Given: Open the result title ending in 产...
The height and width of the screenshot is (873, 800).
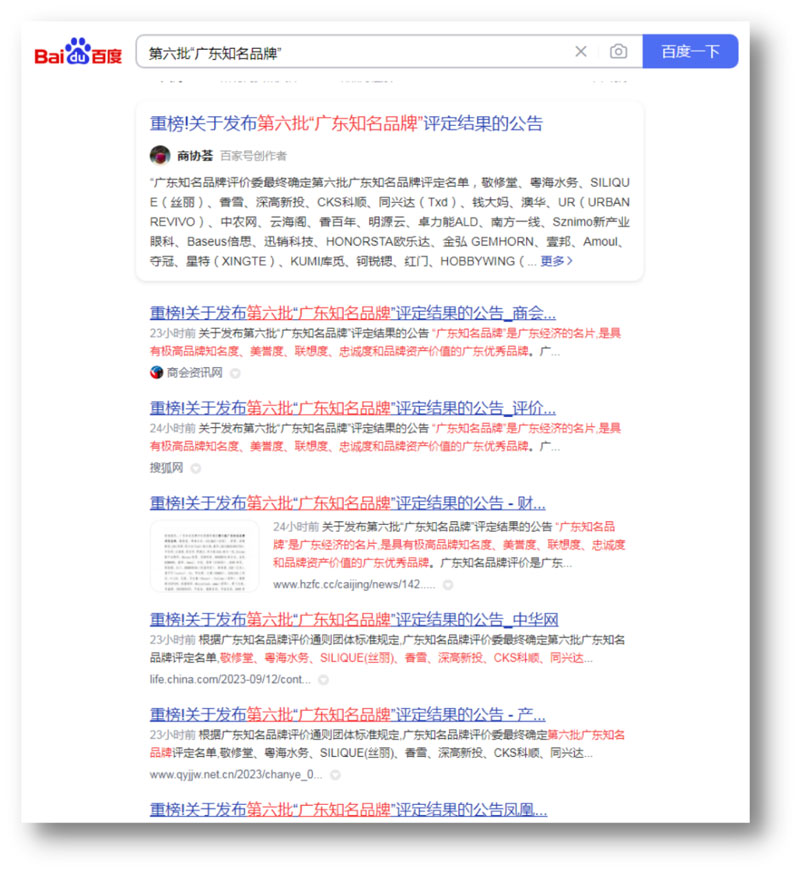Looking at the screenshot, I should (x=348, y=714).
